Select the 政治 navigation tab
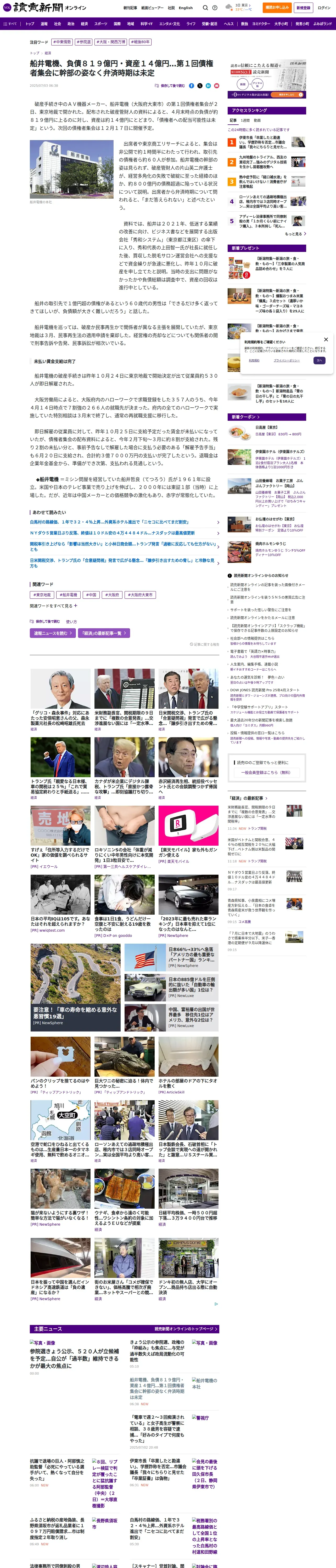336x1568 pixels. click(71, 24)
